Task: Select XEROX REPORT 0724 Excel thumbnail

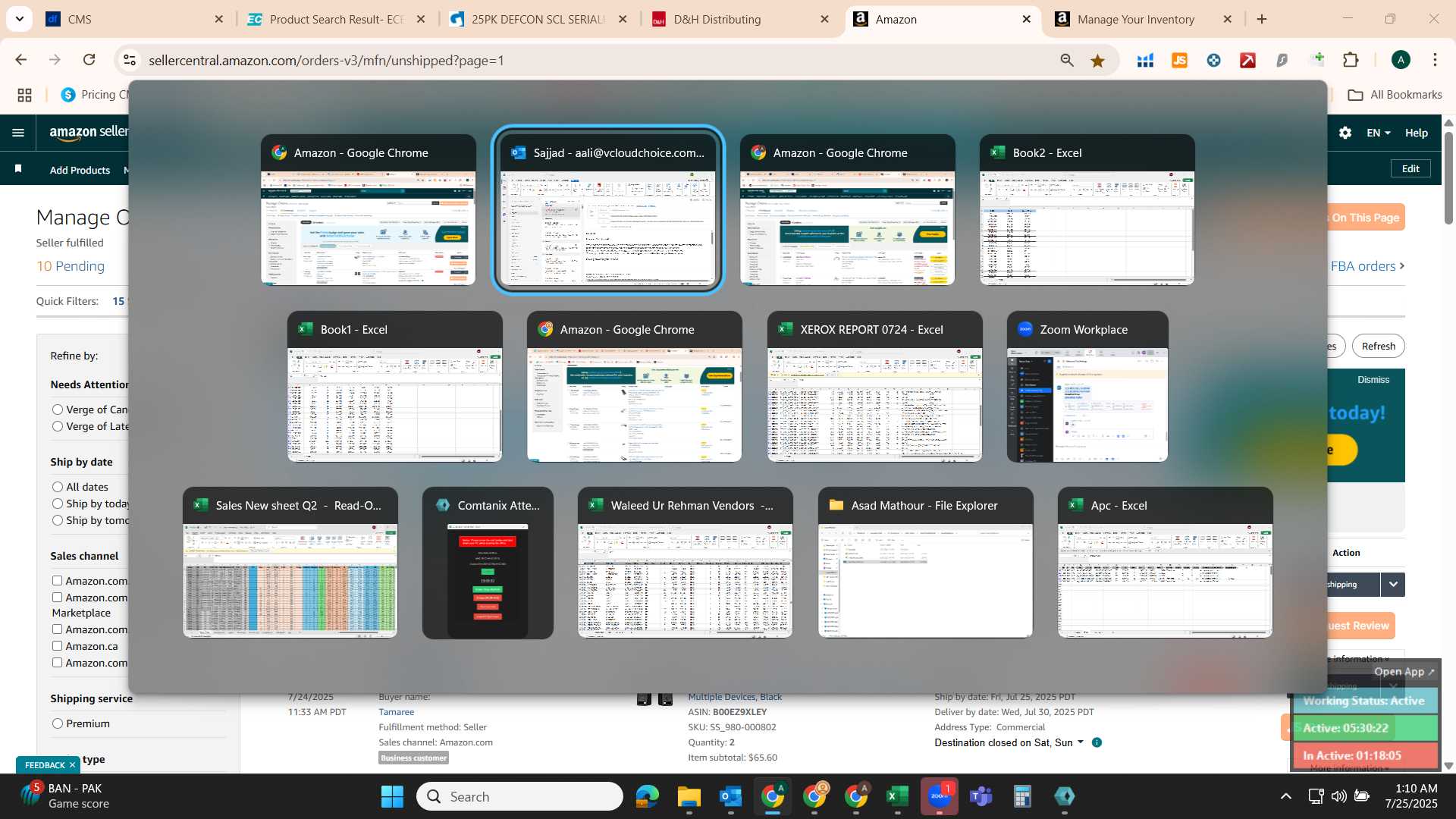Action: 875,387
